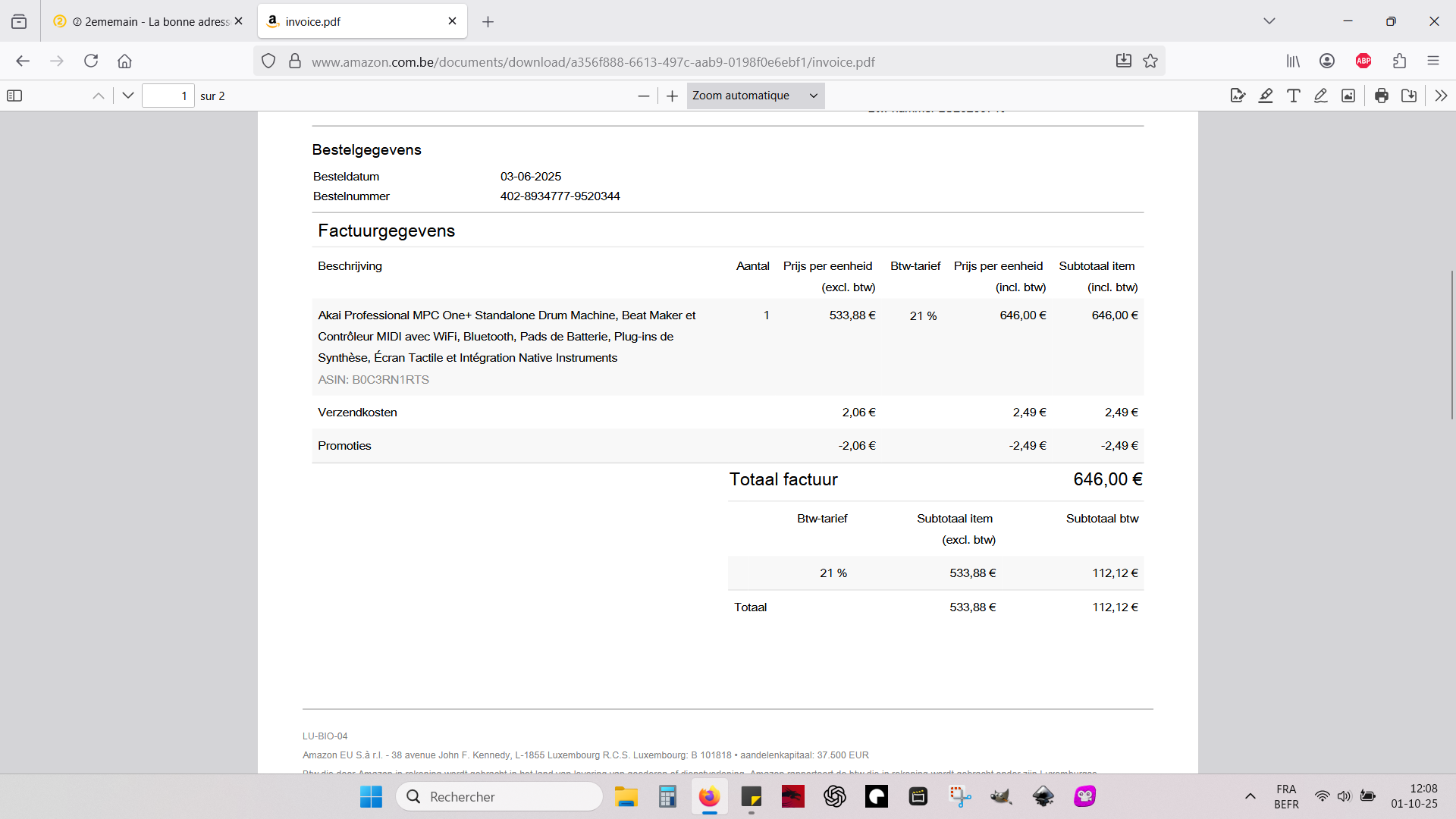The width and height of the screenshot is (1456, 819).
Task: Click the zoom in plus button
Action: (672, 96)
